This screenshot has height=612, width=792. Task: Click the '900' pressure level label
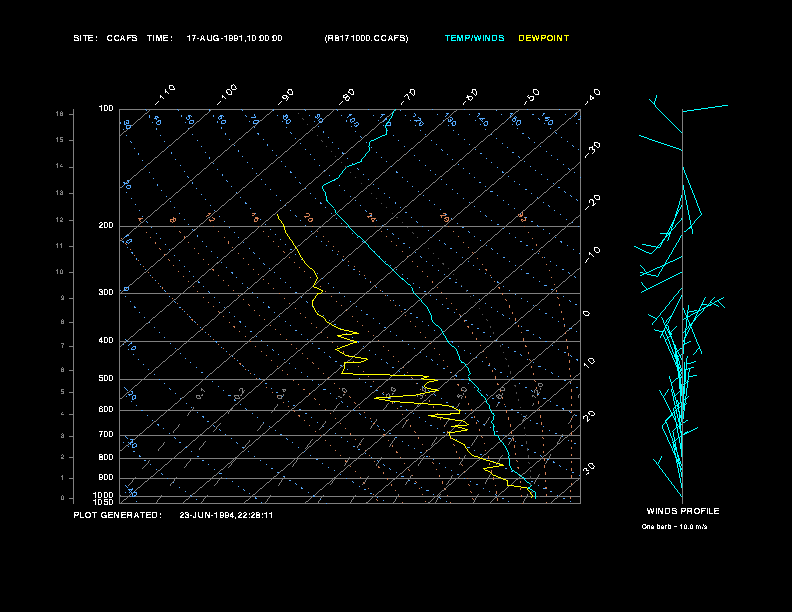pos(106,478)
